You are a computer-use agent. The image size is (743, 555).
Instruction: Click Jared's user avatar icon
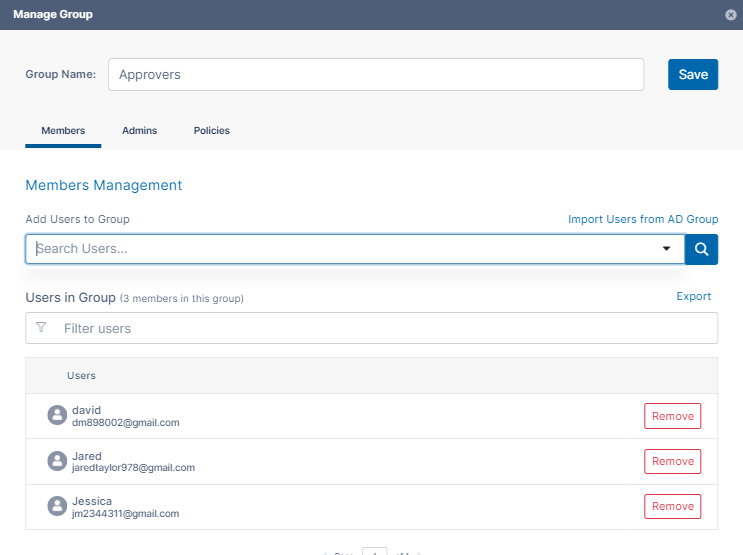click(57, 461)
